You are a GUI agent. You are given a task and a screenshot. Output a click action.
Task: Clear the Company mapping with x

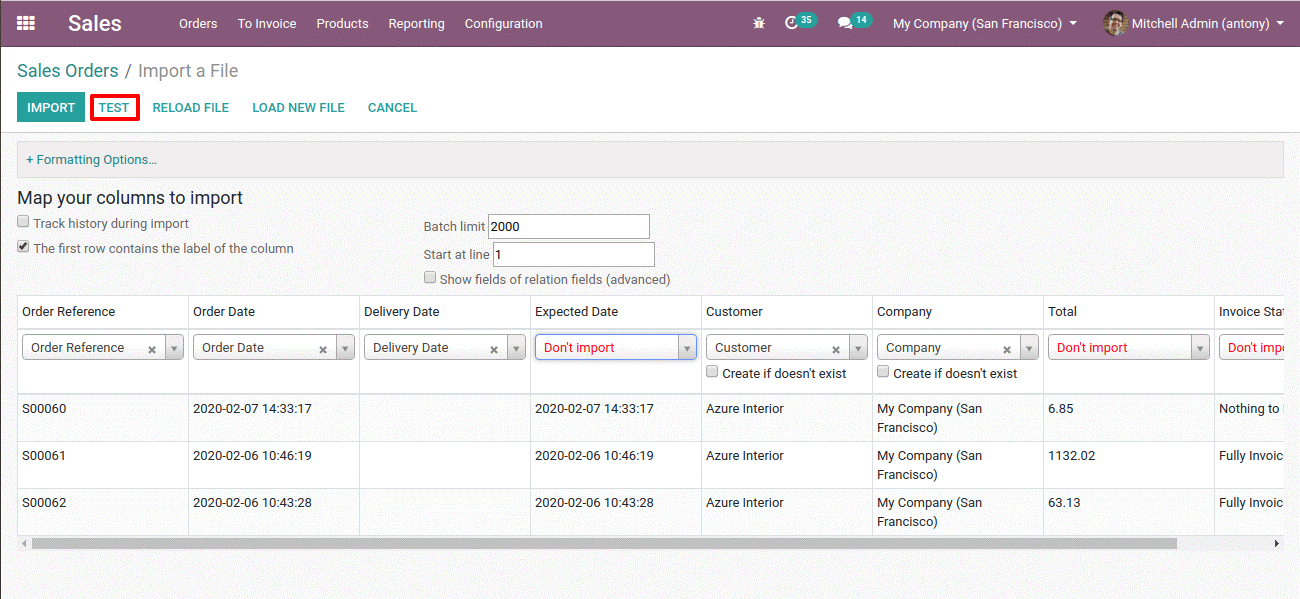coord(1007,349)
